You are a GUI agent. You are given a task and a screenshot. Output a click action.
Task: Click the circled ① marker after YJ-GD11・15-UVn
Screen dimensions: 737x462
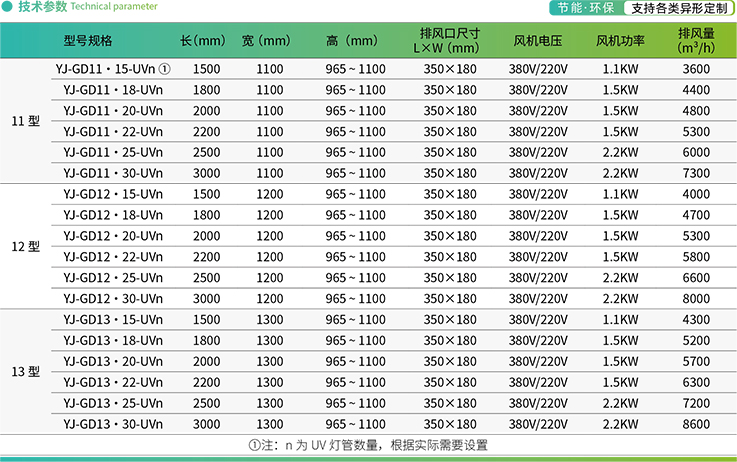point(166,69)
